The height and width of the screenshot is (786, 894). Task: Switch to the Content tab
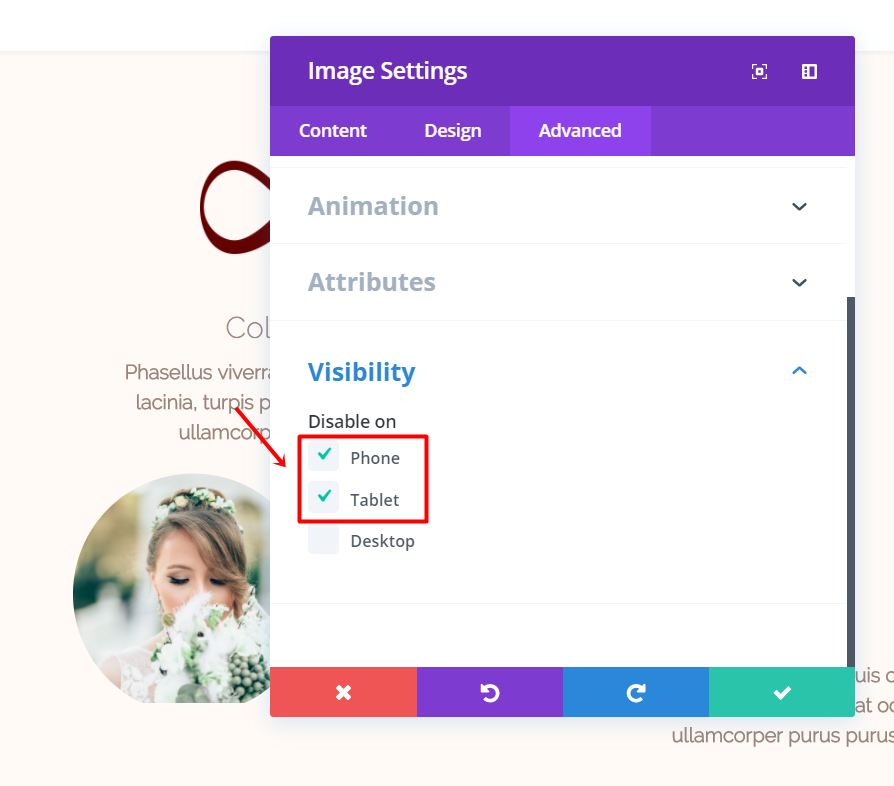coord(333,131)
